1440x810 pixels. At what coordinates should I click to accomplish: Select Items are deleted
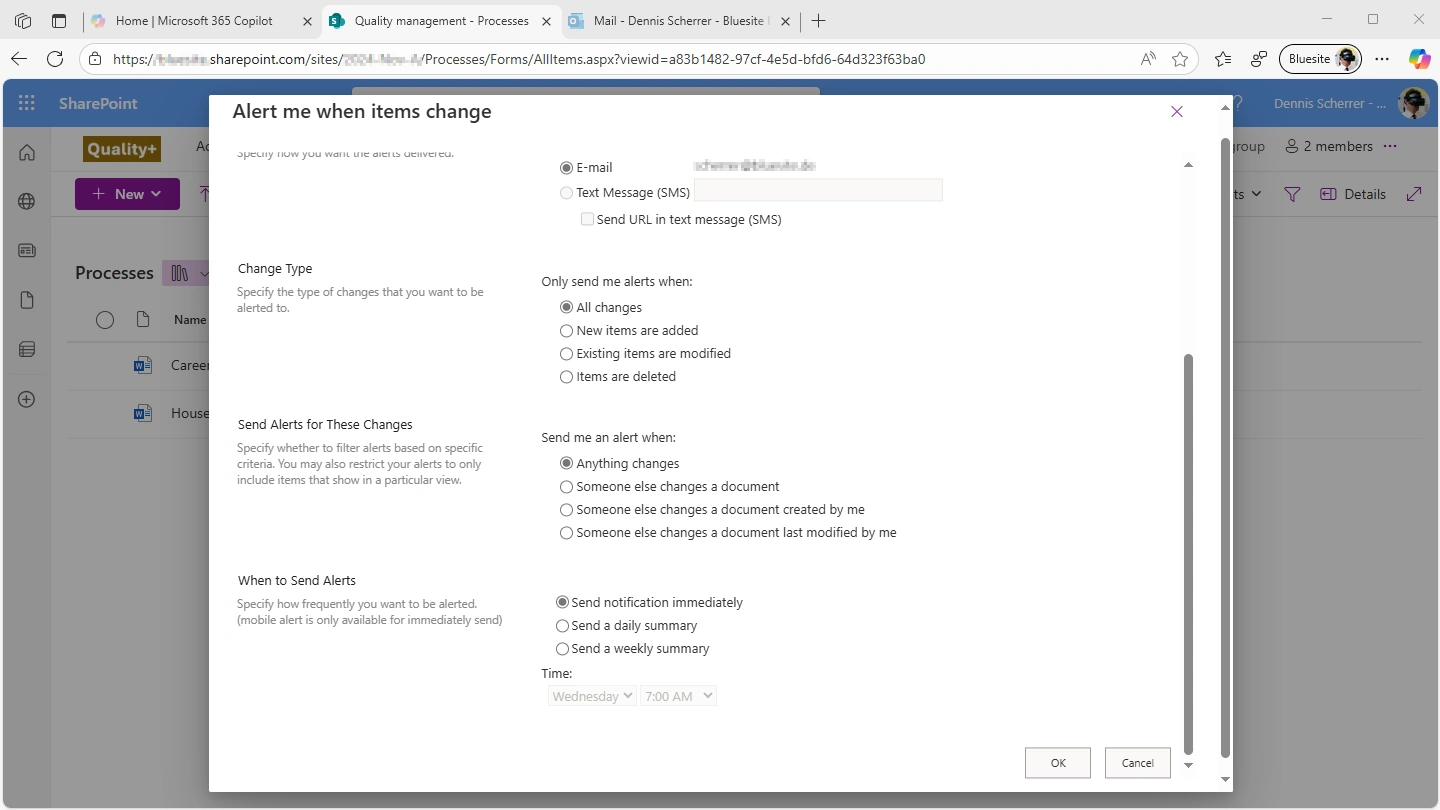pyautogui.click(x=567, y=377)
